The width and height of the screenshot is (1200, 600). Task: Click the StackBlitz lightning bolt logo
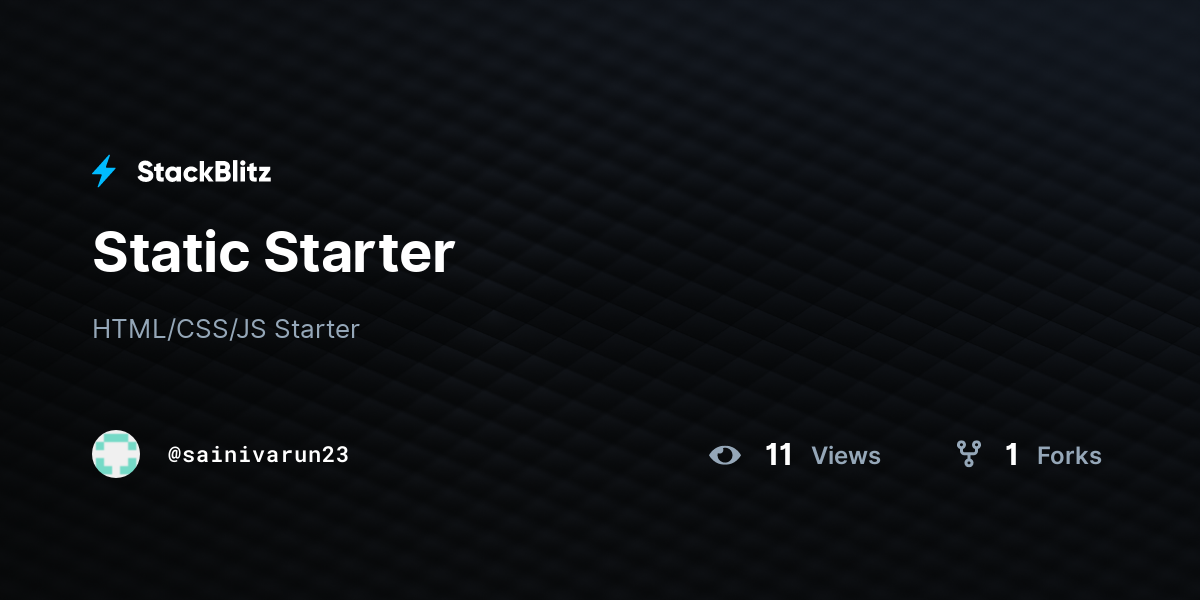(104, 172)
